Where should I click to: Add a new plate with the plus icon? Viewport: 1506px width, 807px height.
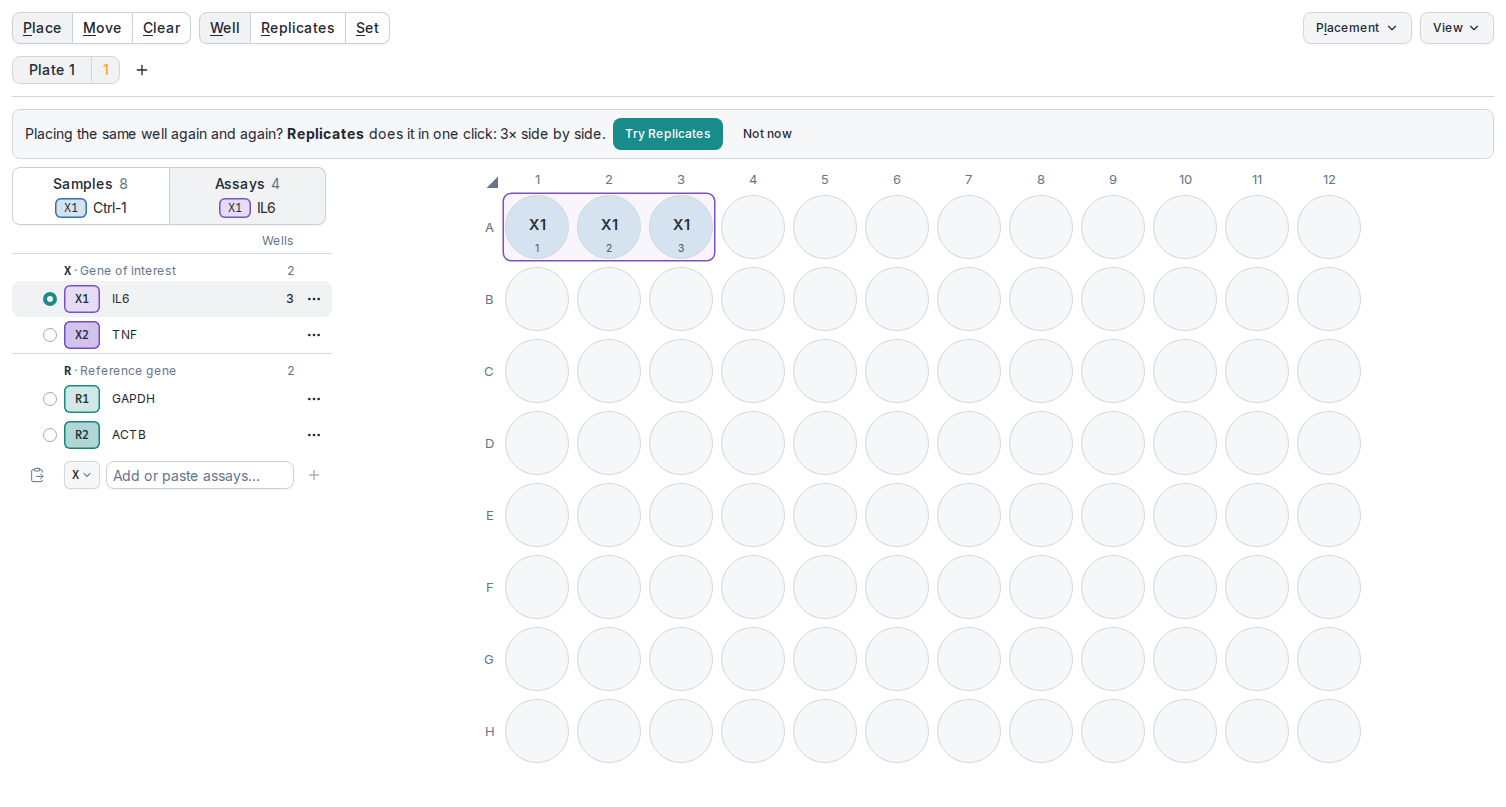(142, 70)
